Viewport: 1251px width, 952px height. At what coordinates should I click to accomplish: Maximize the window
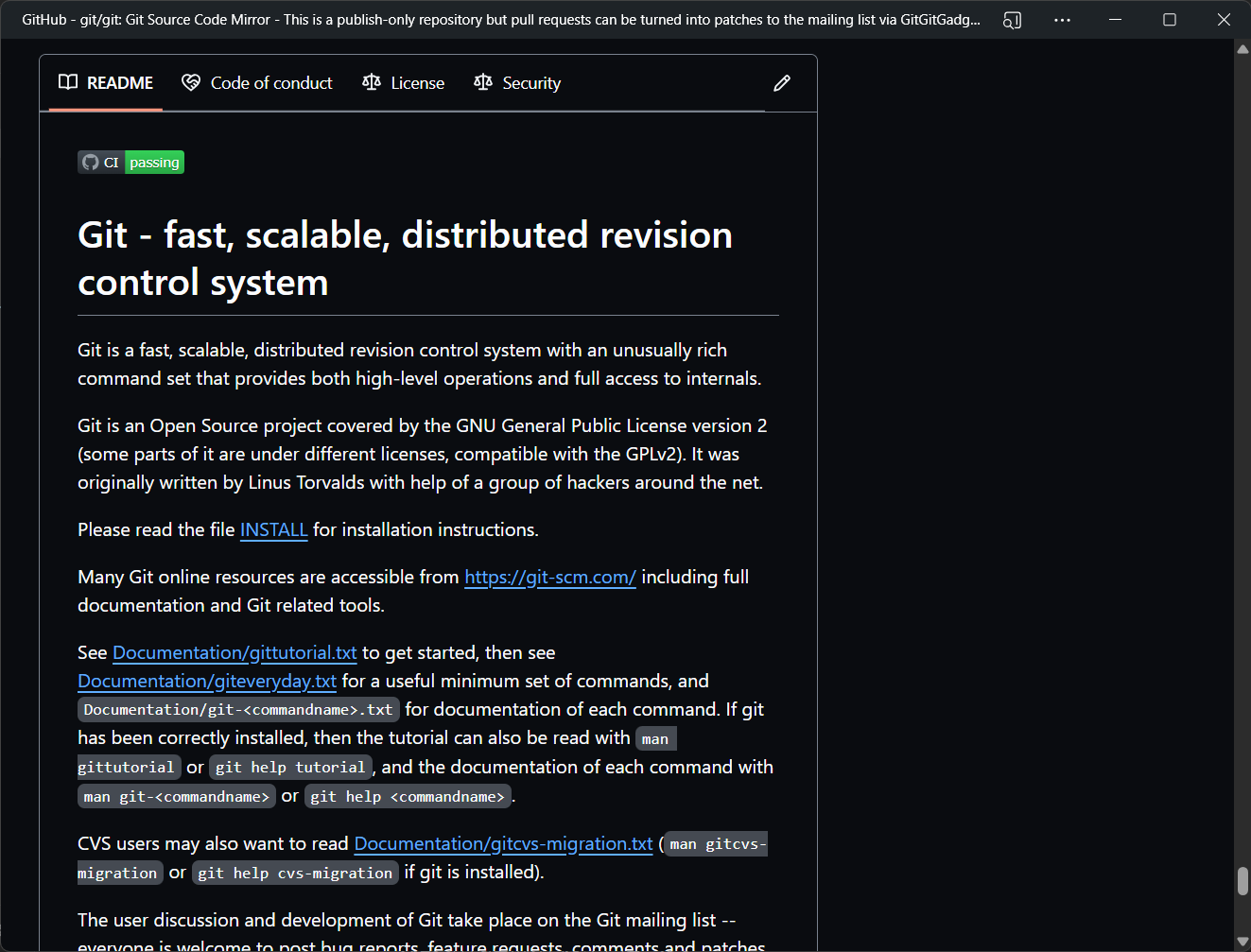point(1169,20)
